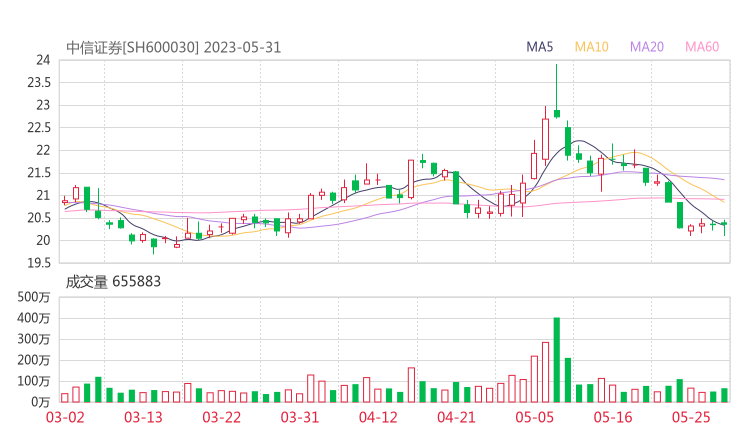Click the 03-02 date axis label
The image size is (740, 440).
coord(65,417)
